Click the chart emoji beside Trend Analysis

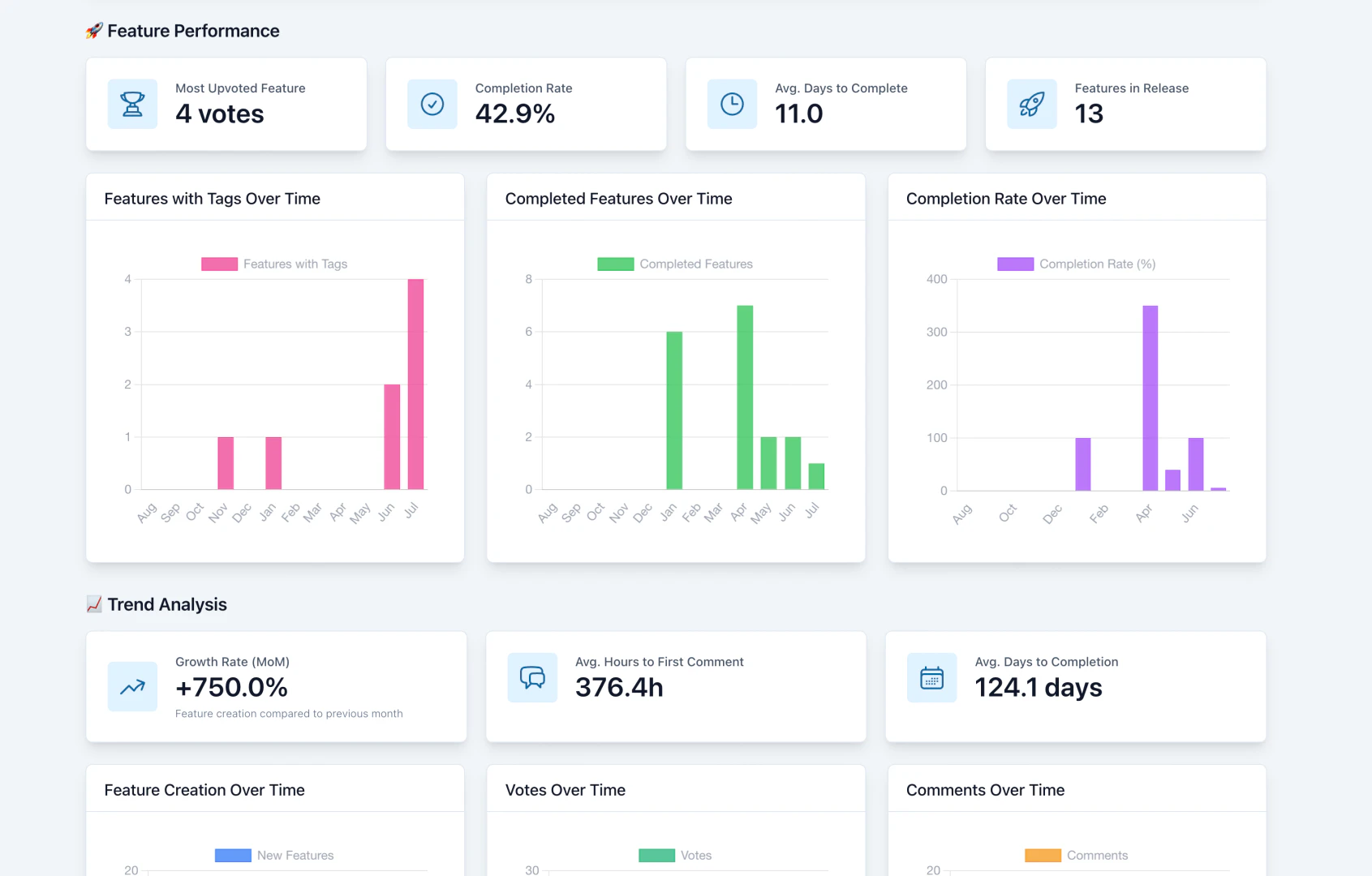tap(92, 604)
